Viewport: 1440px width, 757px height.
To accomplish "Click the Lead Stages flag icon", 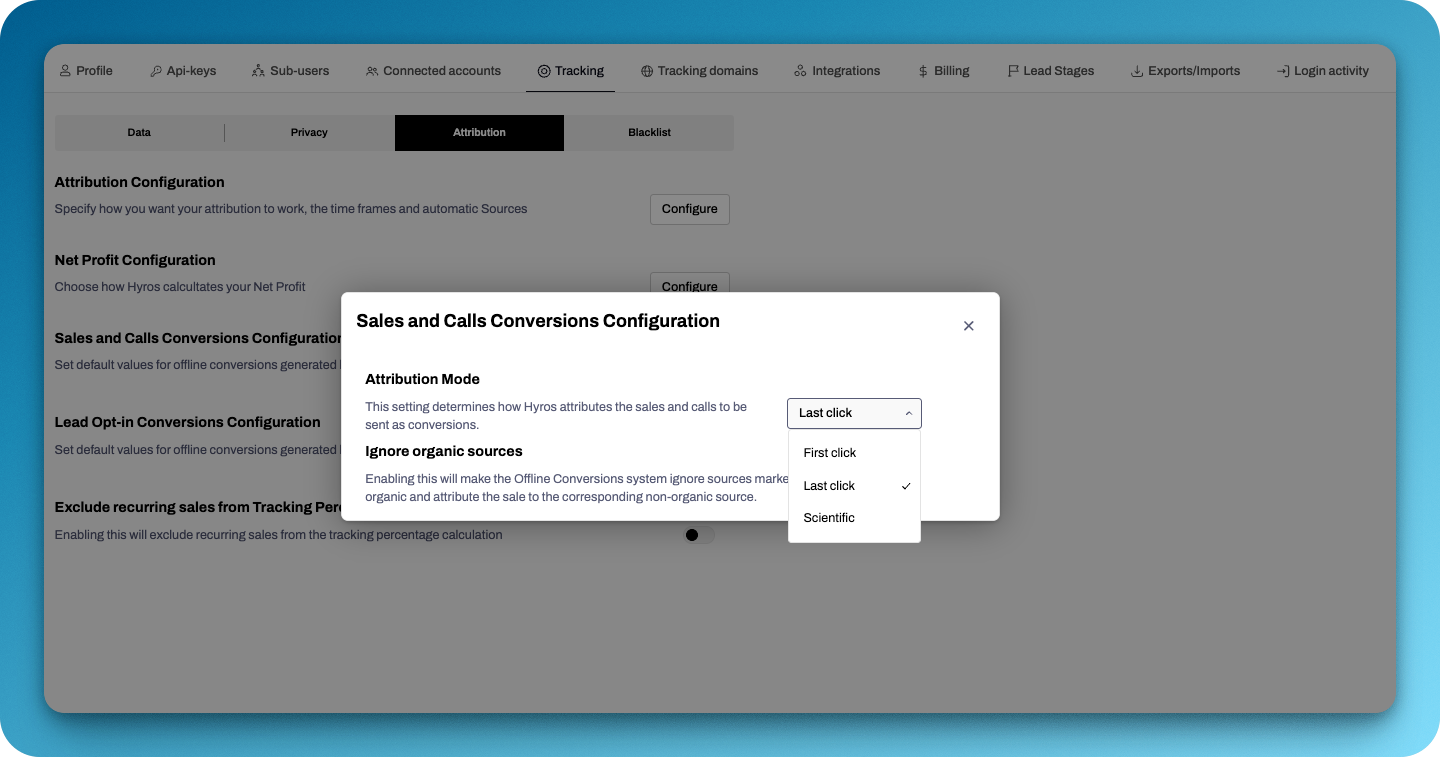I will click(x=1012, y=71).
